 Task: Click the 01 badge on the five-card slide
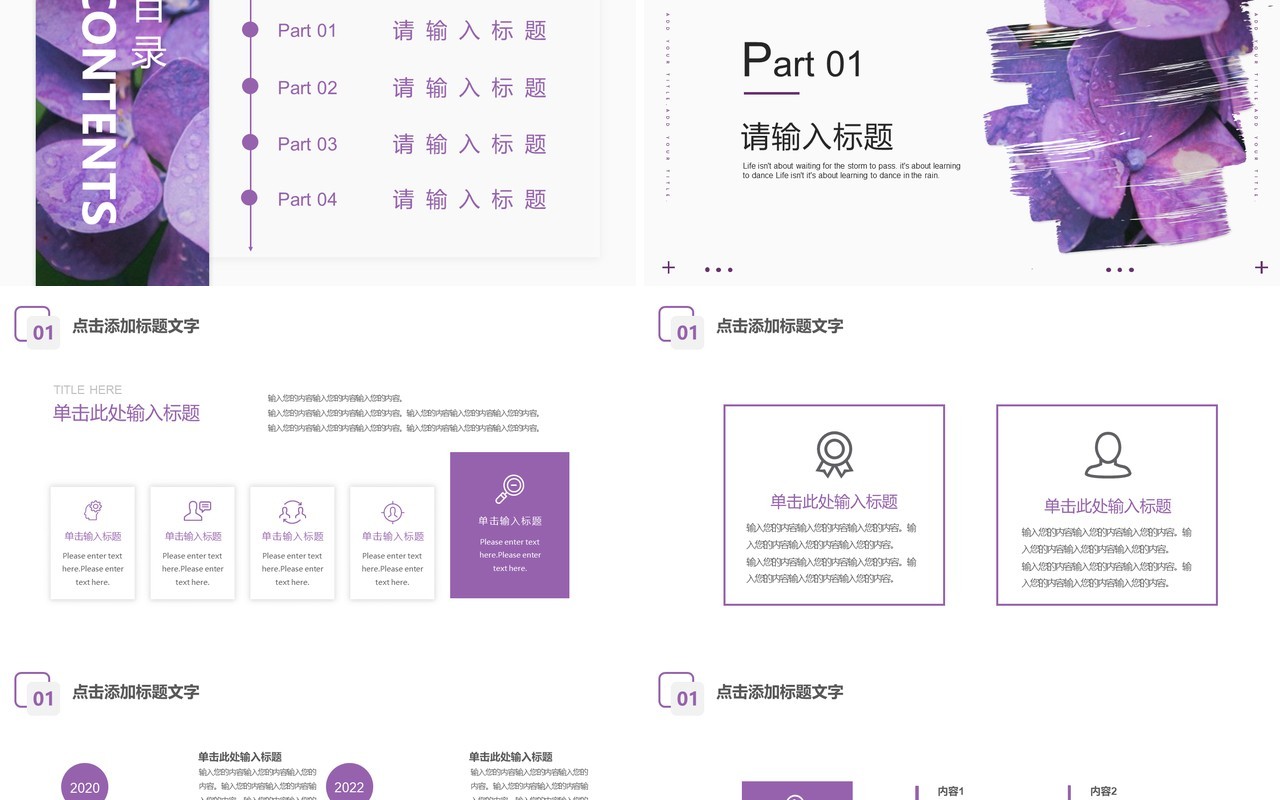43,333
